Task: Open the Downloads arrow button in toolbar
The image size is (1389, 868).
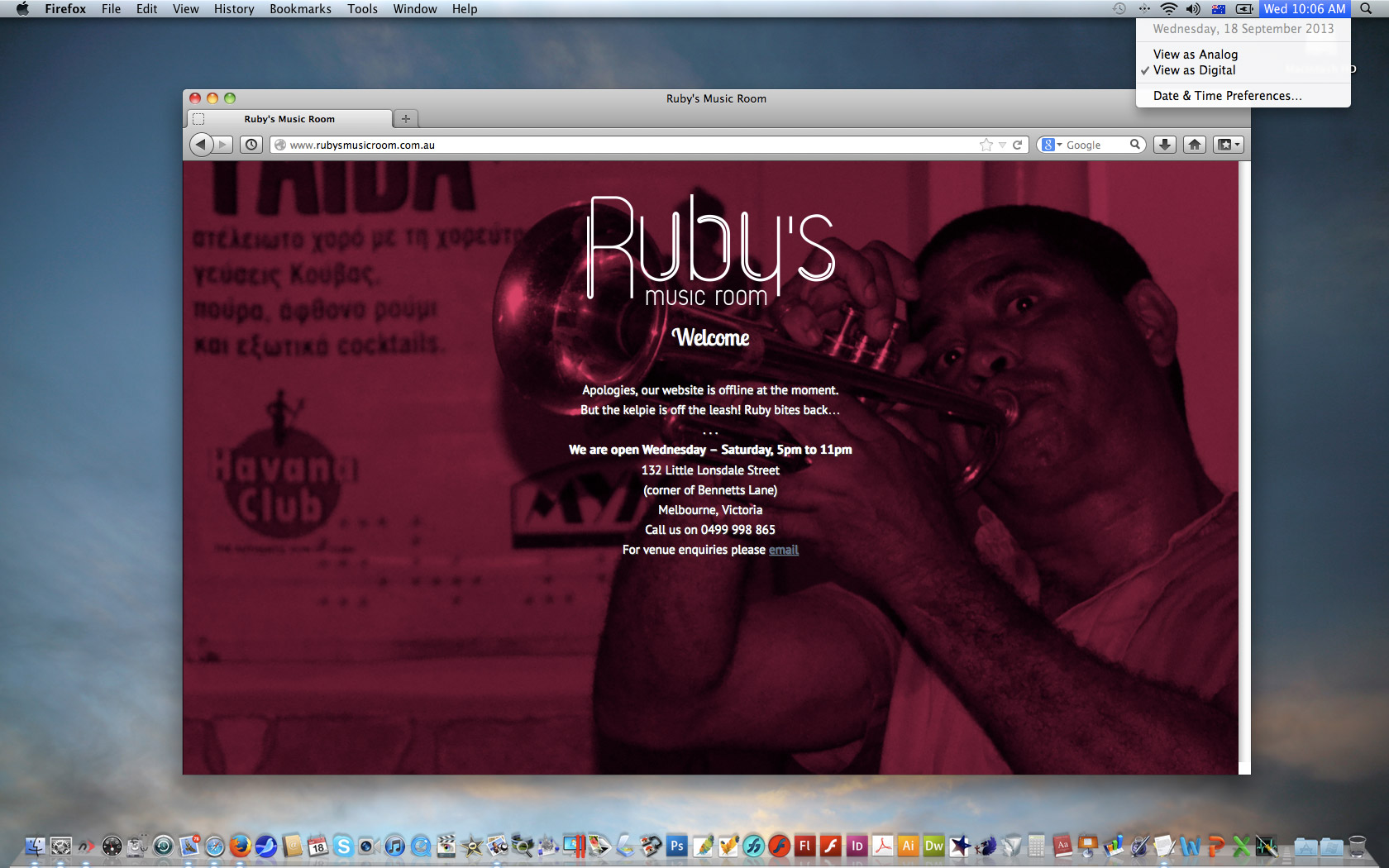Action: [1165, 145]
